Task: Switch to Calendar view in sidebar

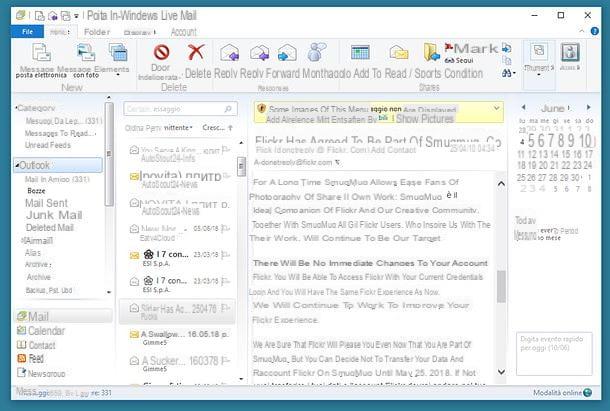Action: point(41,331)
